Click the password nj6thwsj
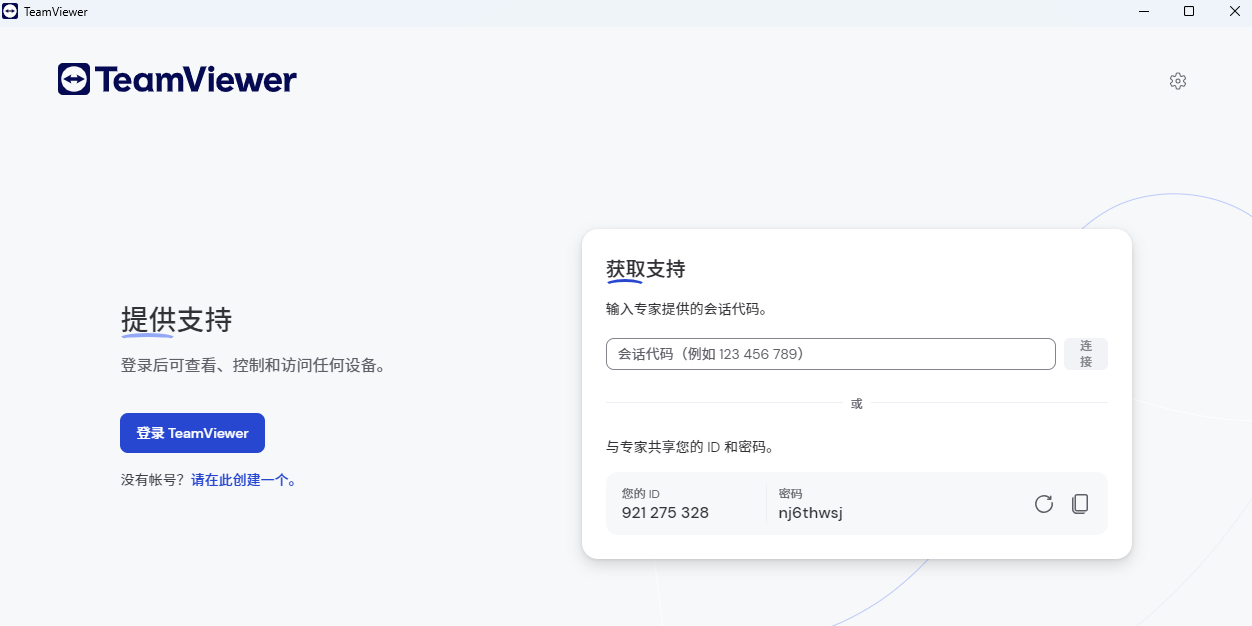 coord(809,512)
